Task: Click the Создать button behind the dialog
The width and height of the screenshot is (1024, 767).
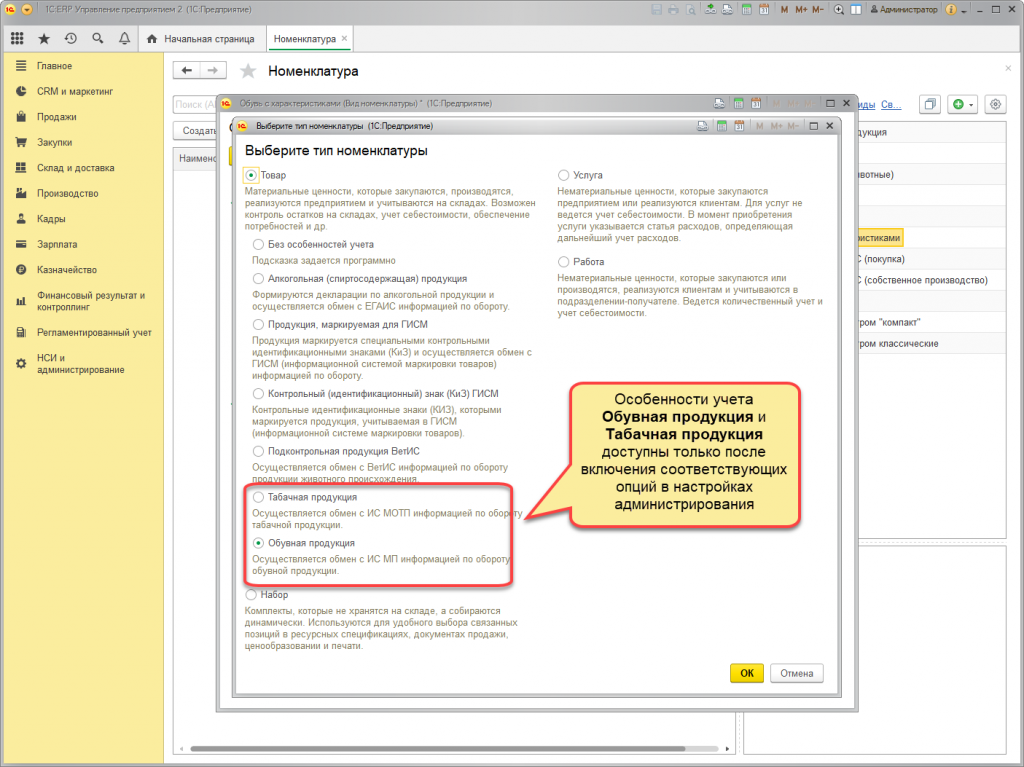Action: (x=195, y=131)
